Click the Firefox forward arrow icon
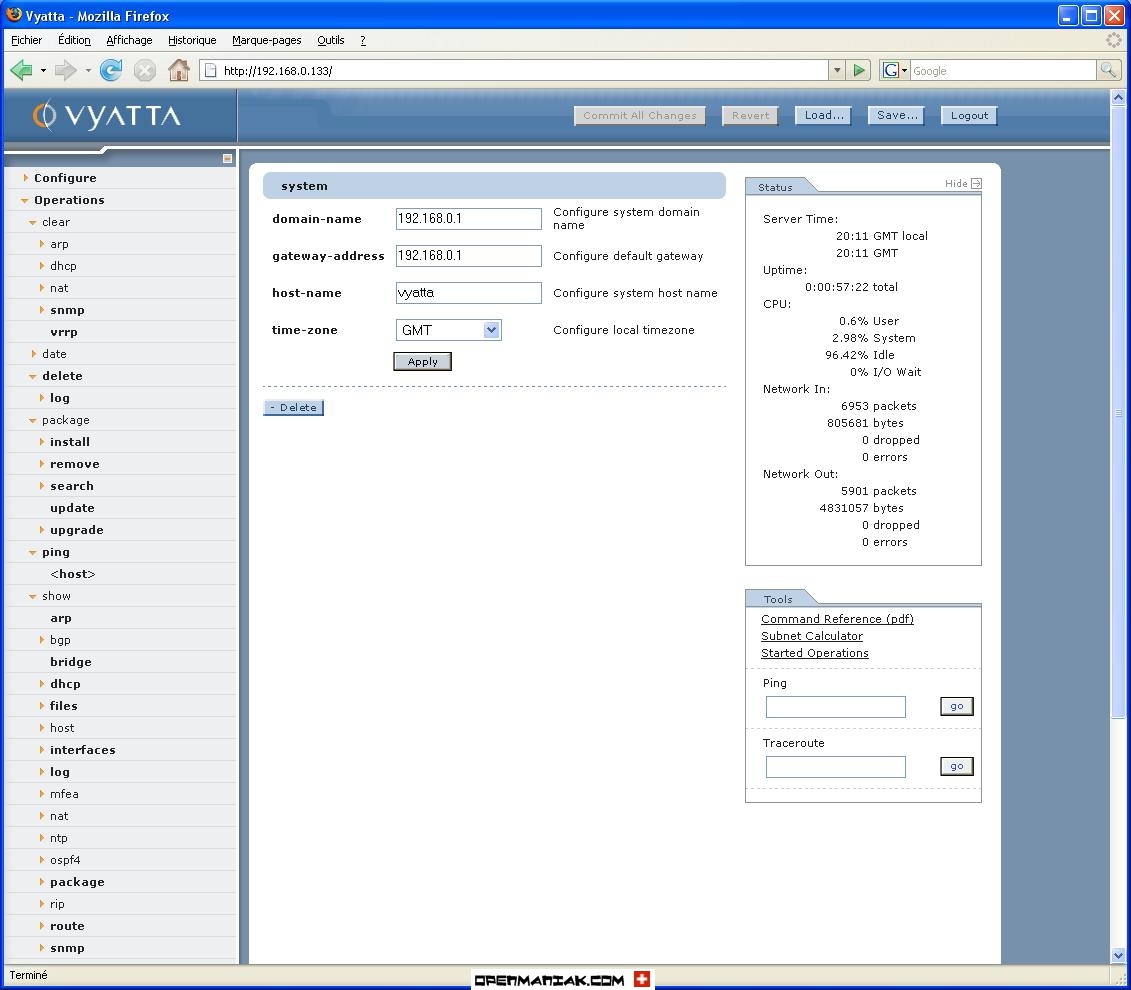 pos(65,70)
